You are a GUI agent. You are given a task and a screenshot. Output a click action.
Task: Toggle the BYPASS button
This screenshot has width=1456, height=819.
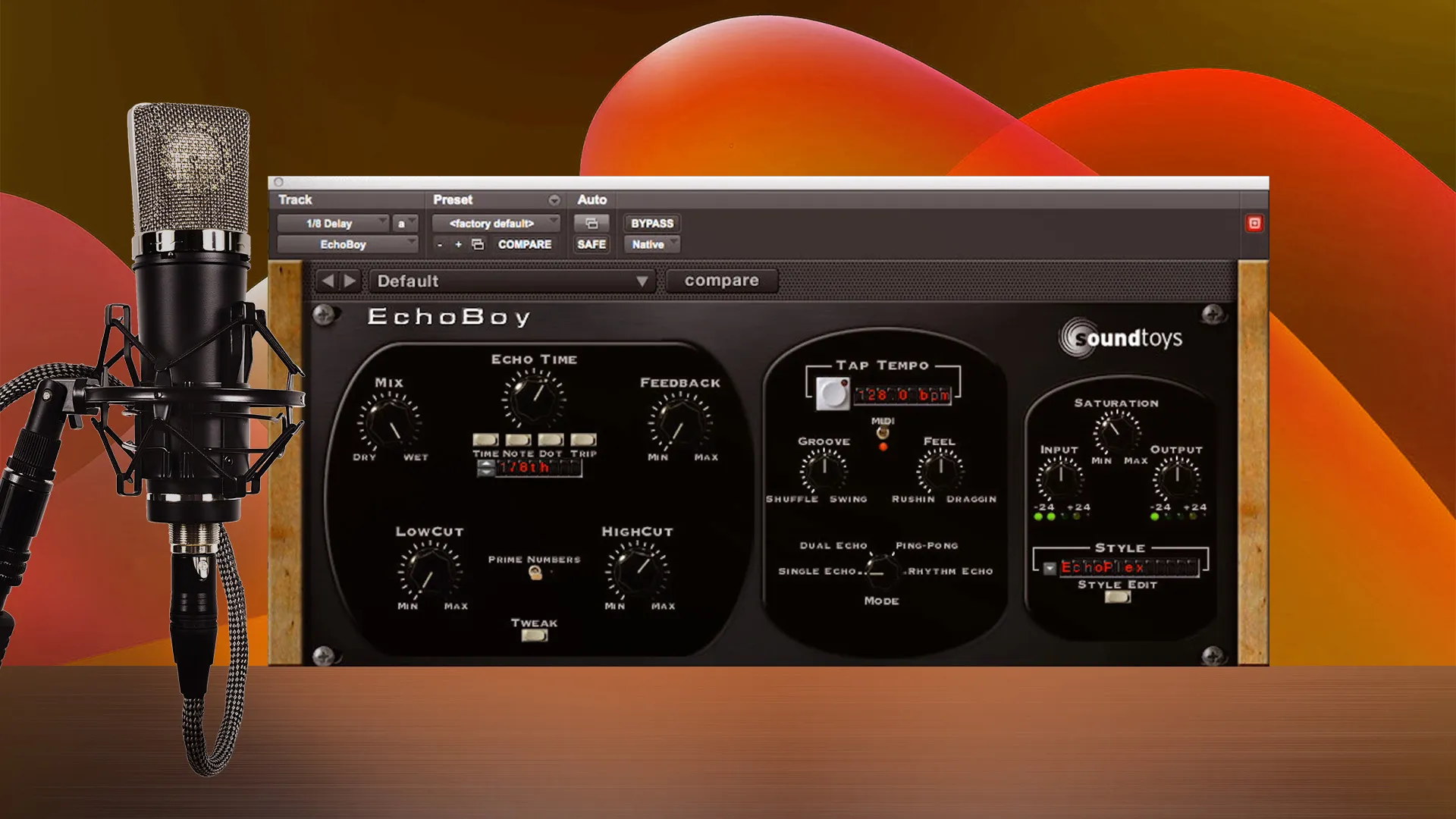(x=652, y=224)
